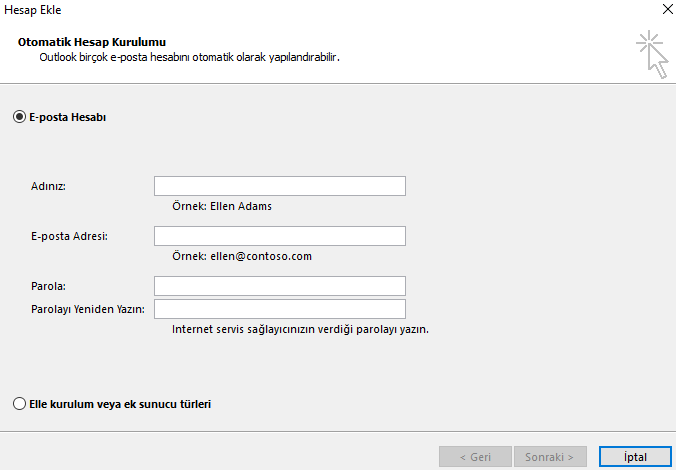Click inside the Parola field

tap(279, 287)
